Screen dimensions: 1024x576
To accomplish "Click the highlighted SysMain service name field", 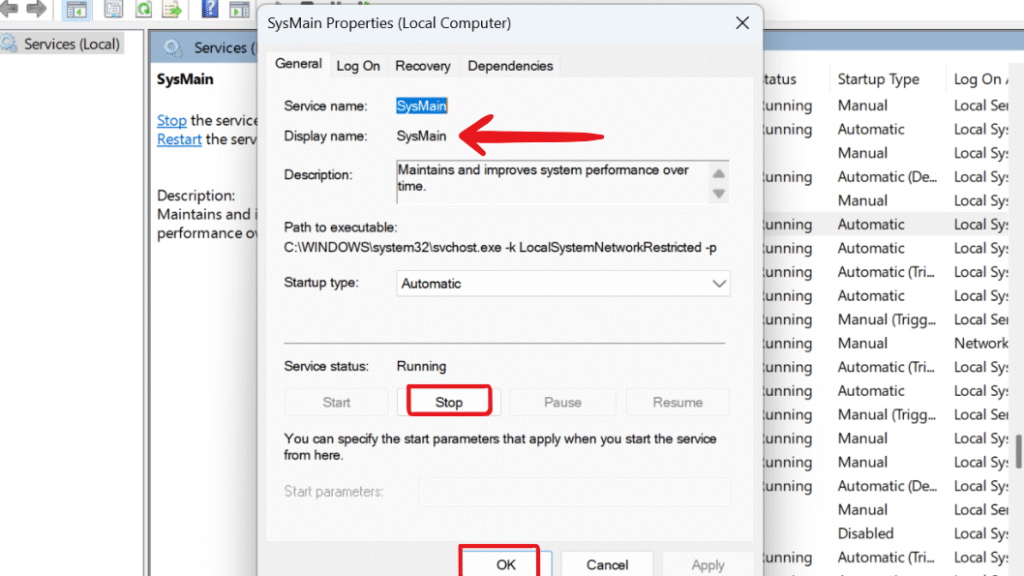I will (422, 106).
